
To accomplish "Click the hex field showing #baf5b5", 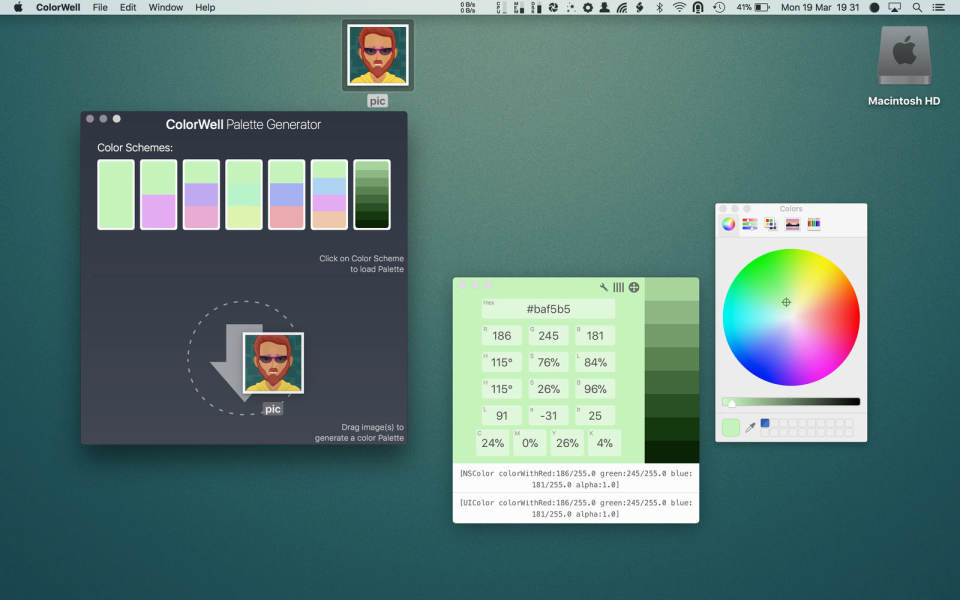I will (x=548, y=309).
